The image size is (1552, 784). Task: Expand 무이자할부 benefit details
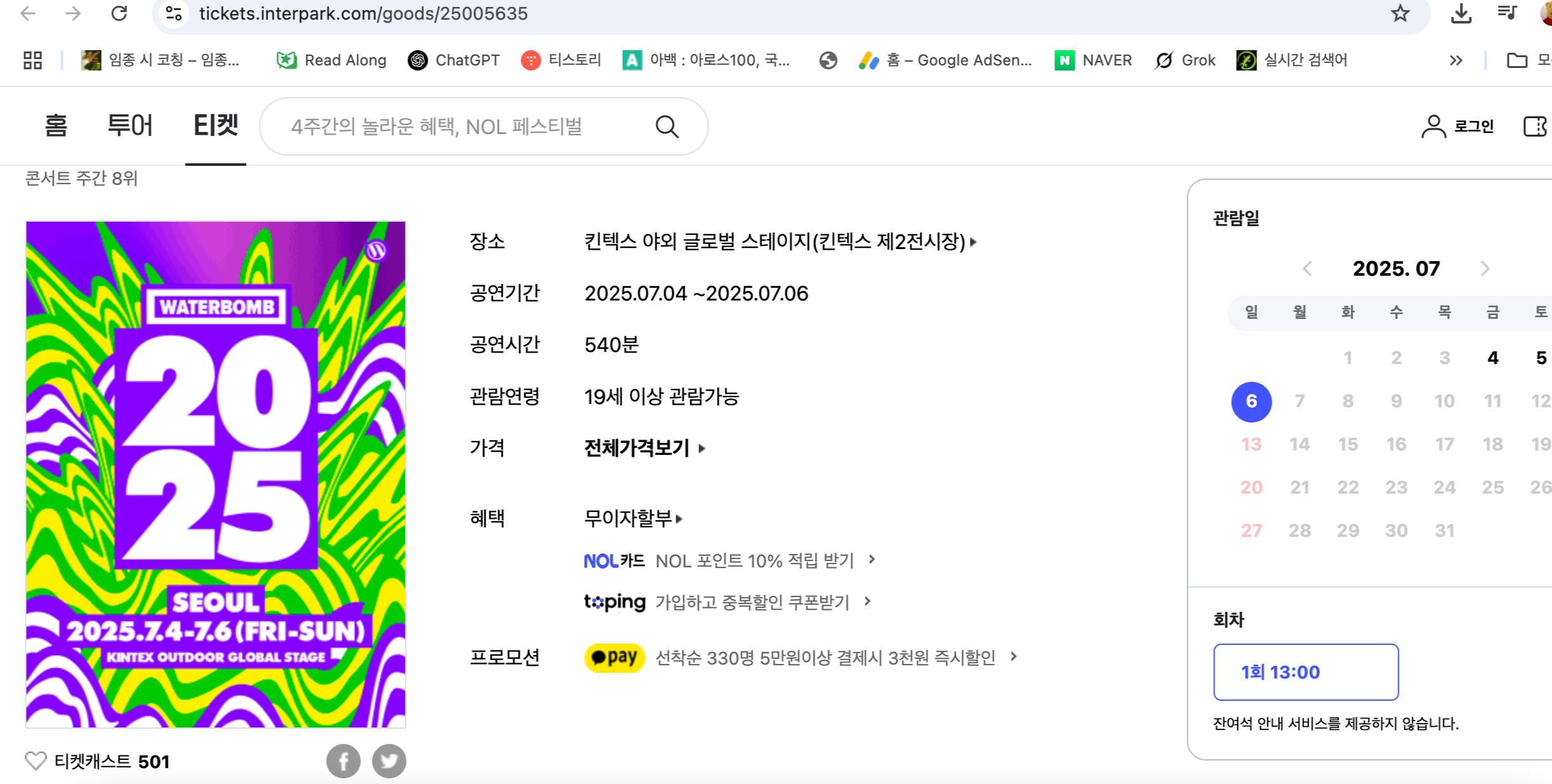click(x=633, y=518)
